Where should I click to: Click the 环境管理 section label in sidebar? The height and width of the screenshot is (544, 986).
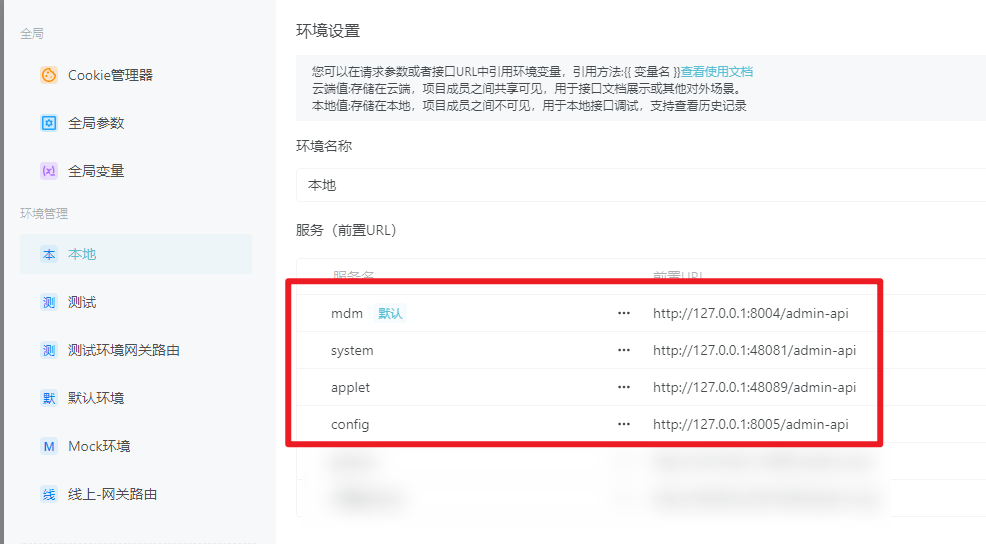coord(44,213)
